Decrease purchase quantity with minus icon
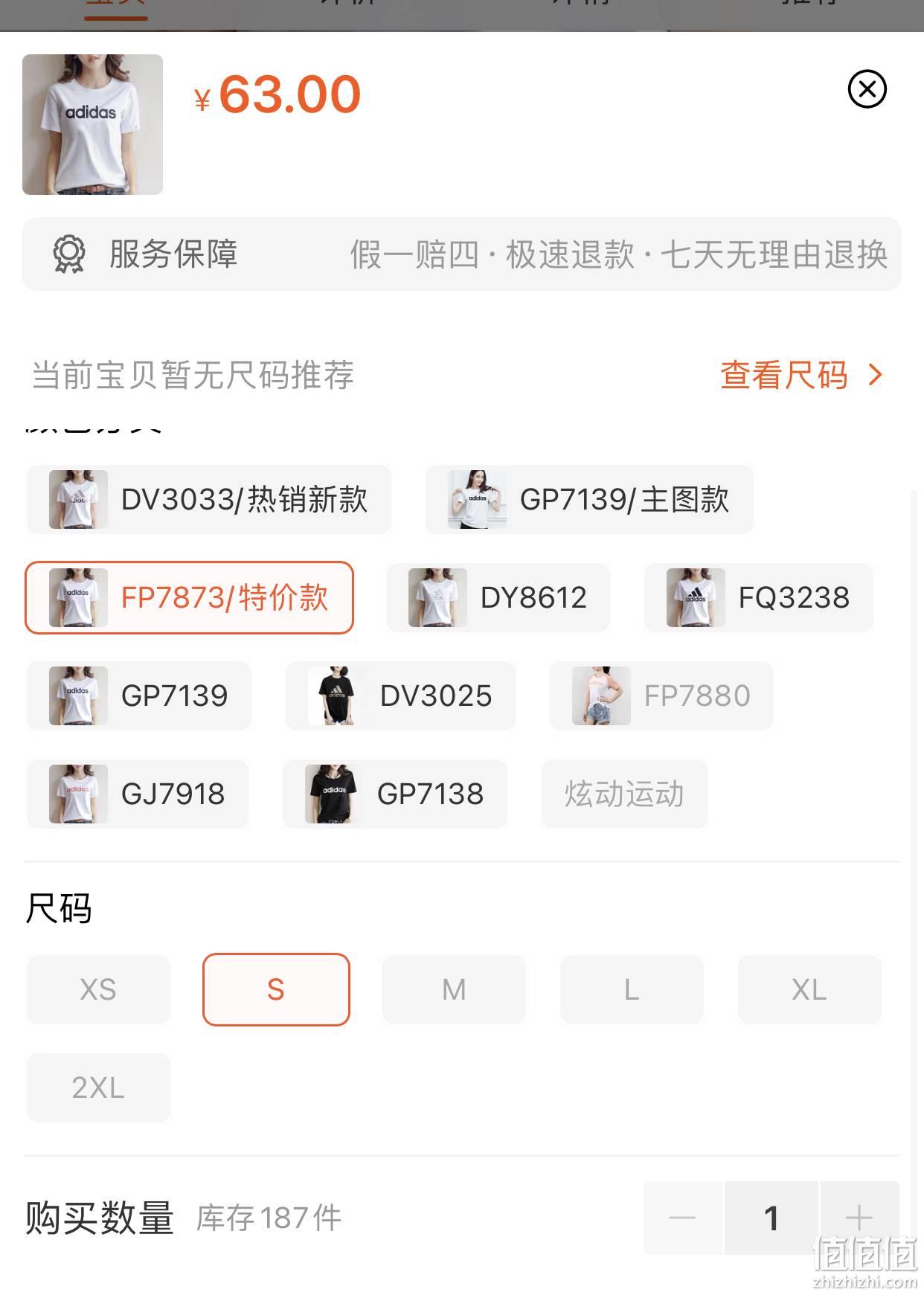 tap(682, 1218)
